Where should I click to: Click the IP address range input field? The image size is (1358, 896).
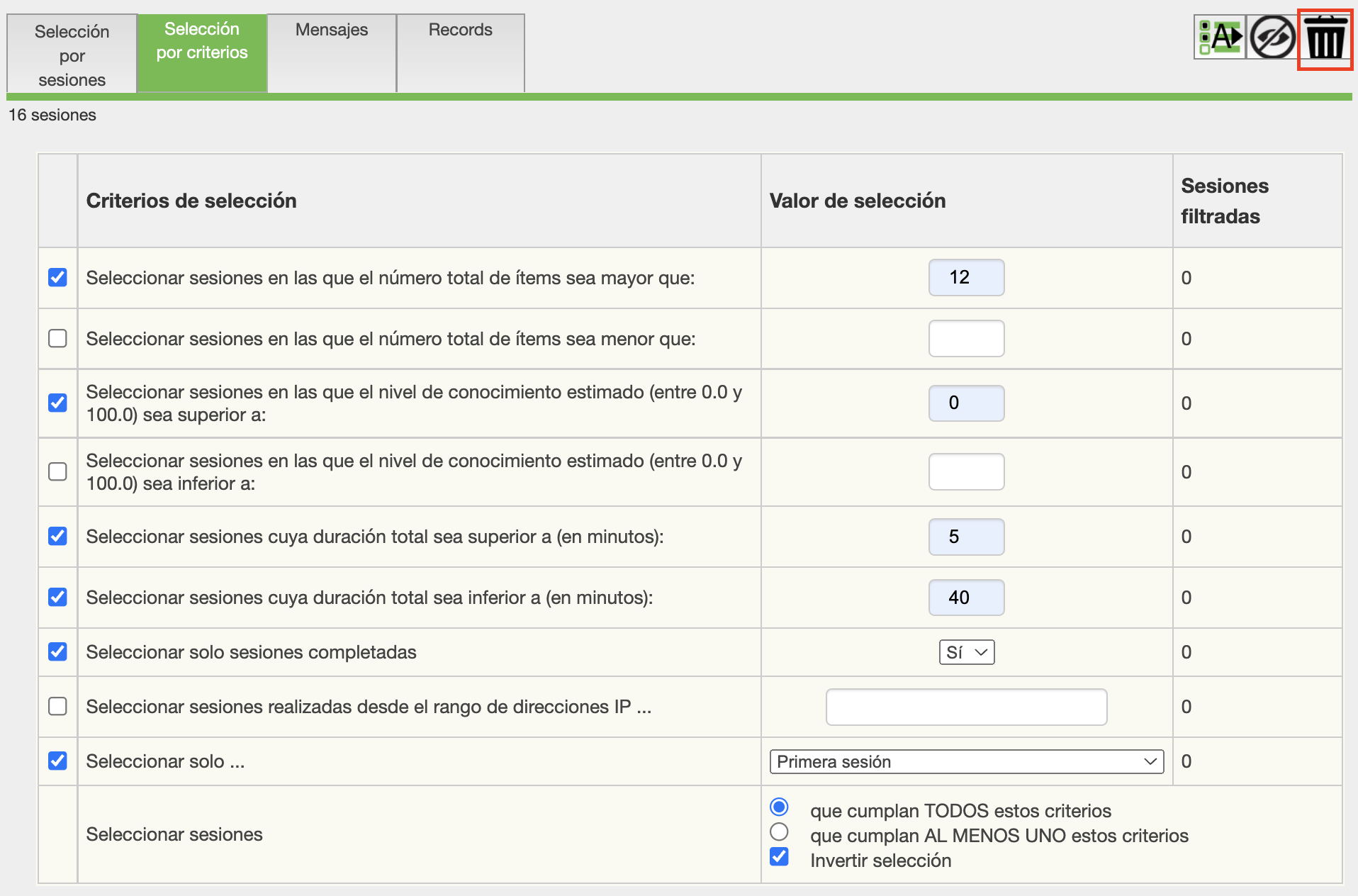(966, 707)
